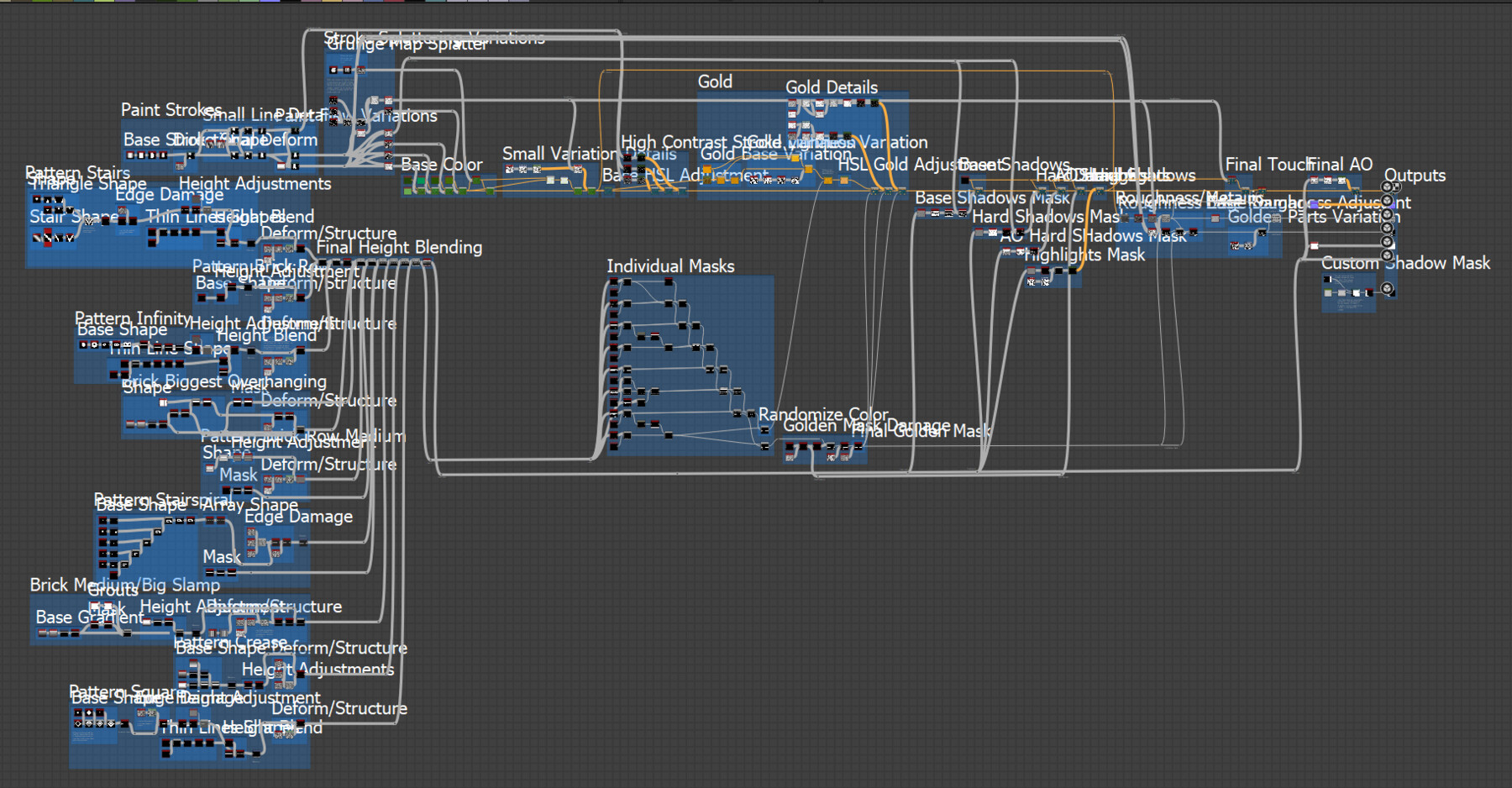Click the Final Height Blending frame label
This screenshot has width=1512, height=788.
click(399, 248)
